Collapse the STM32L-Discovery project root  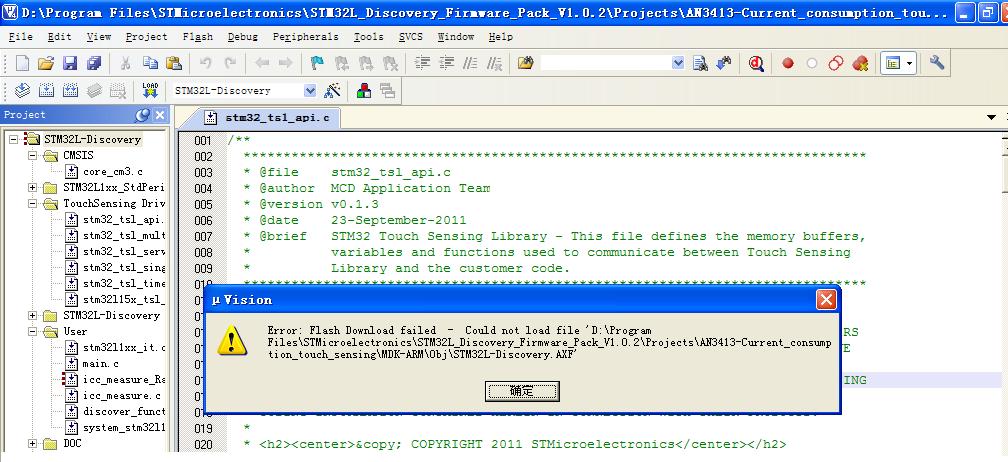(14, 139)
